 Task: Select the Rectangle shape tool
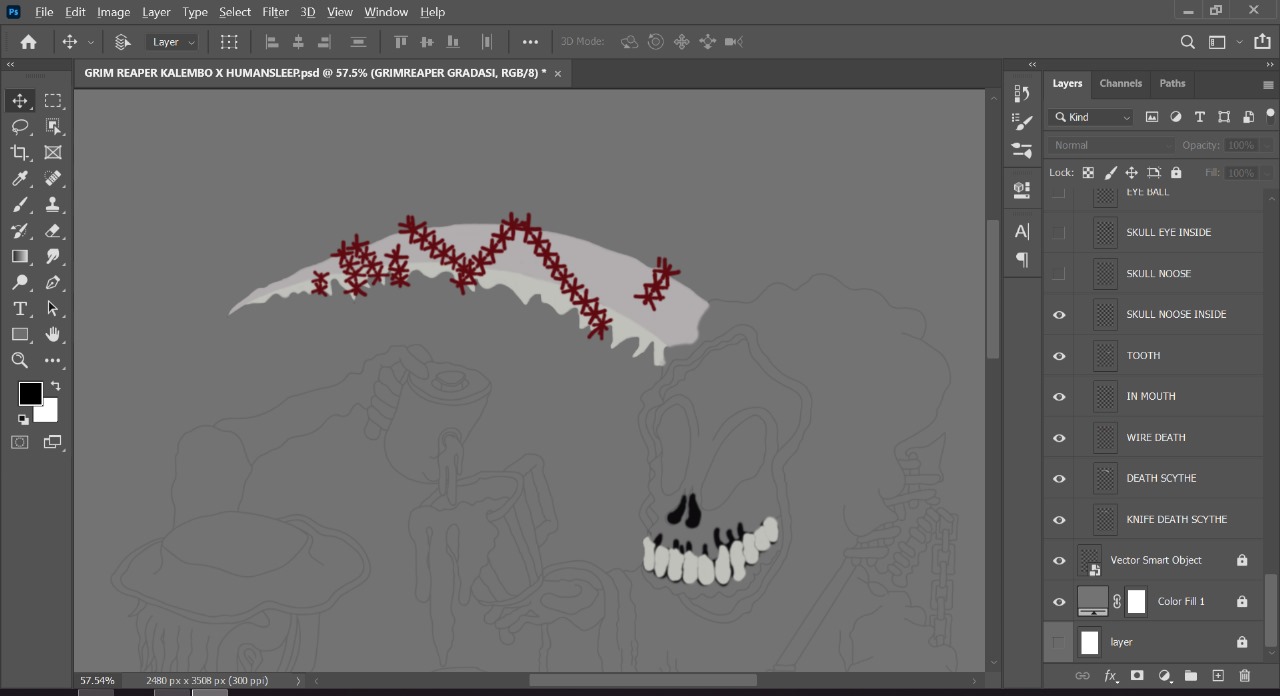(x=20, y=335)
